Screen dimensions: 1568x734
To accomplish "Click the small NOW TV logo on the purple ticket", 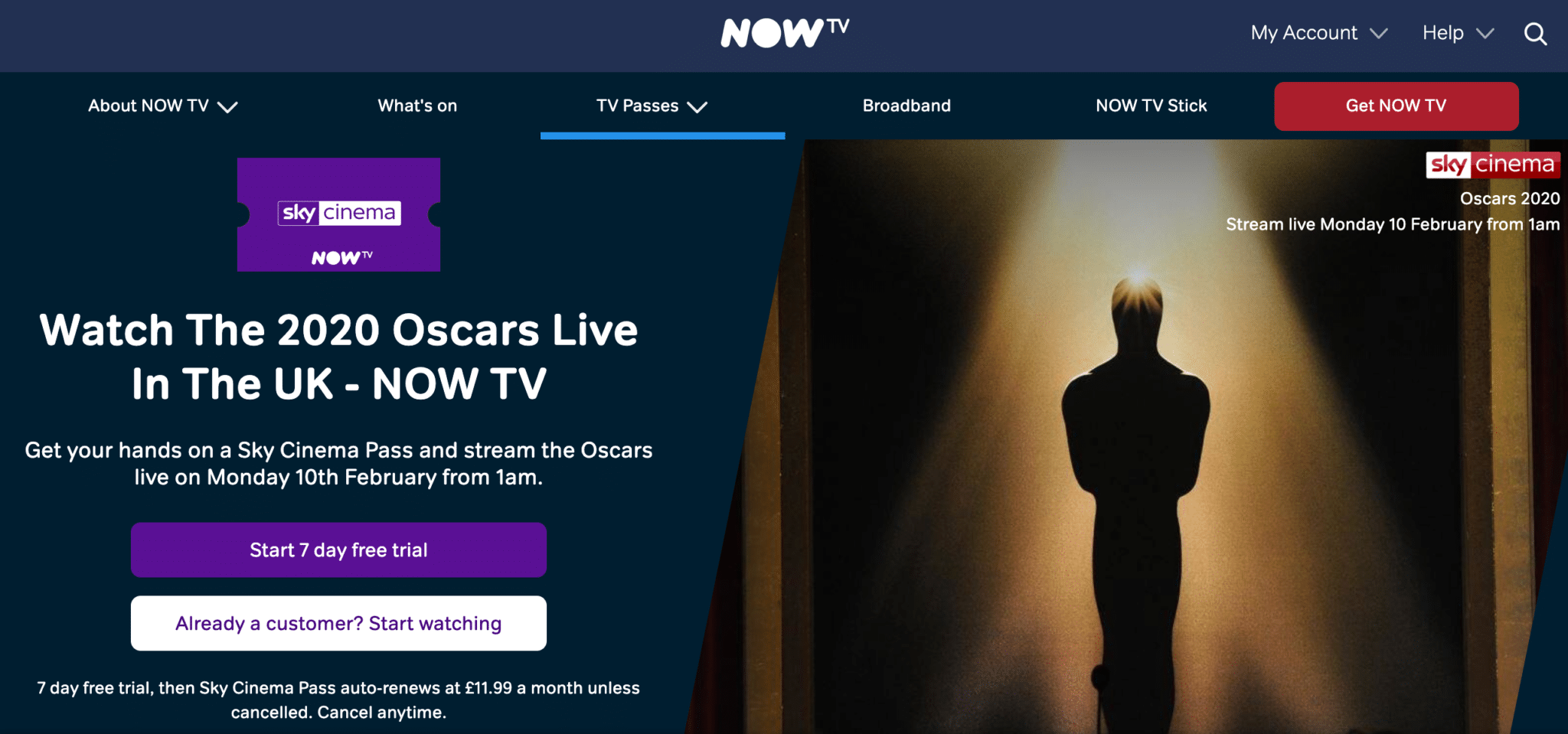I will click(x=342, y=257).
